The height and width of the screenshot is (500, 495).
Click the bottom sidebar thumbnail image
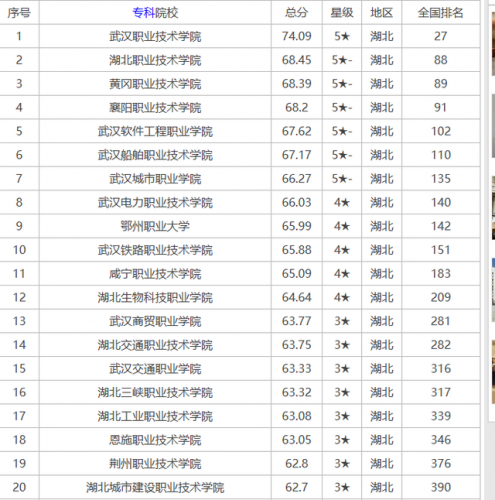(493, 372)
